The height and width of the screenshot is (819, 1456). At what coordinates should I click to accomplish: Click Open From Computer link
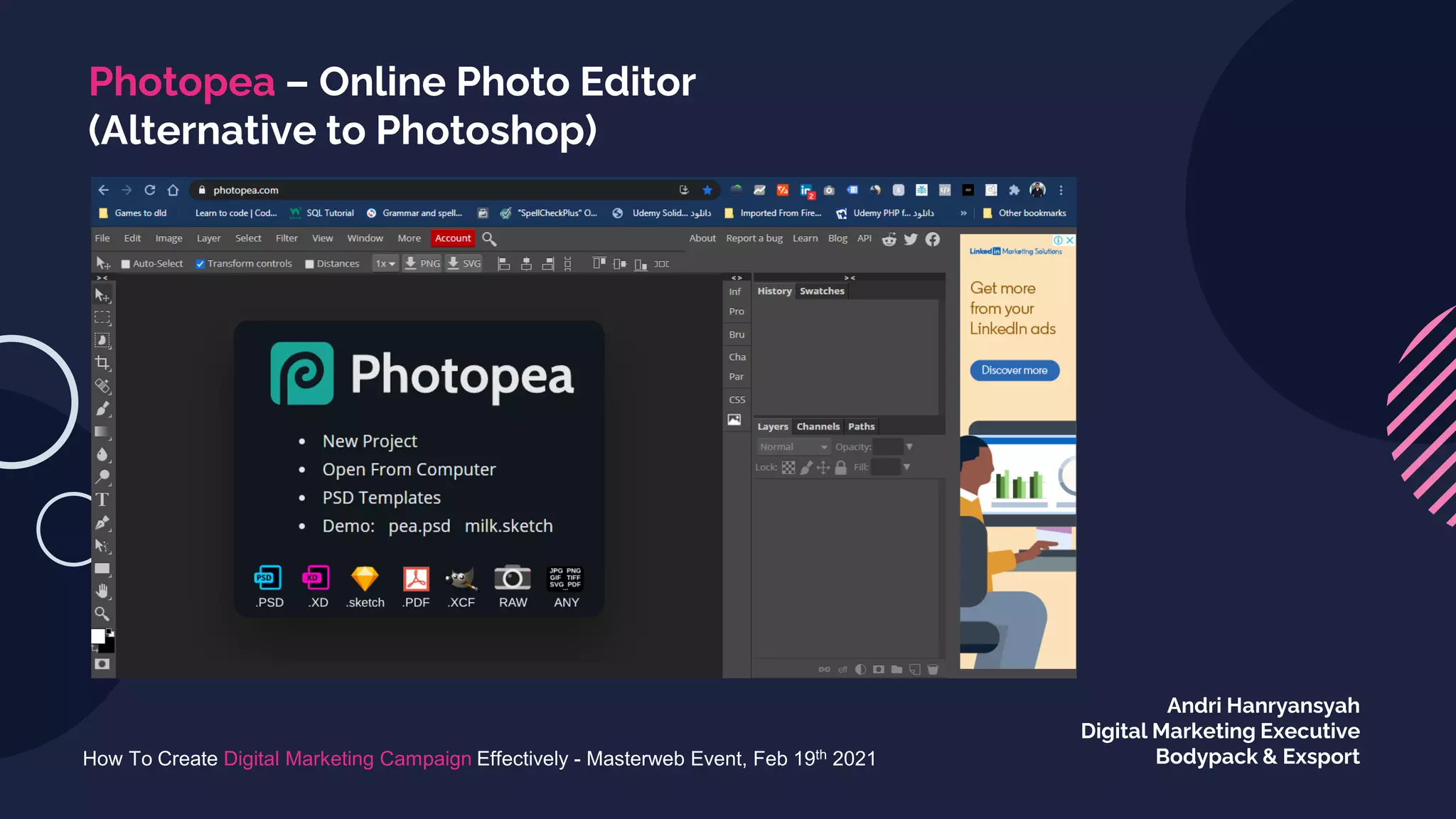point(409,470)
